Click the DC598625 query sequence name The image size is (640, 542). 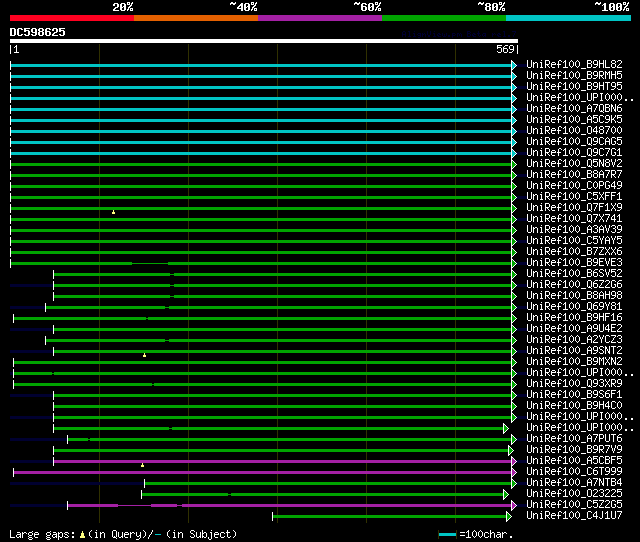[38, 32]
